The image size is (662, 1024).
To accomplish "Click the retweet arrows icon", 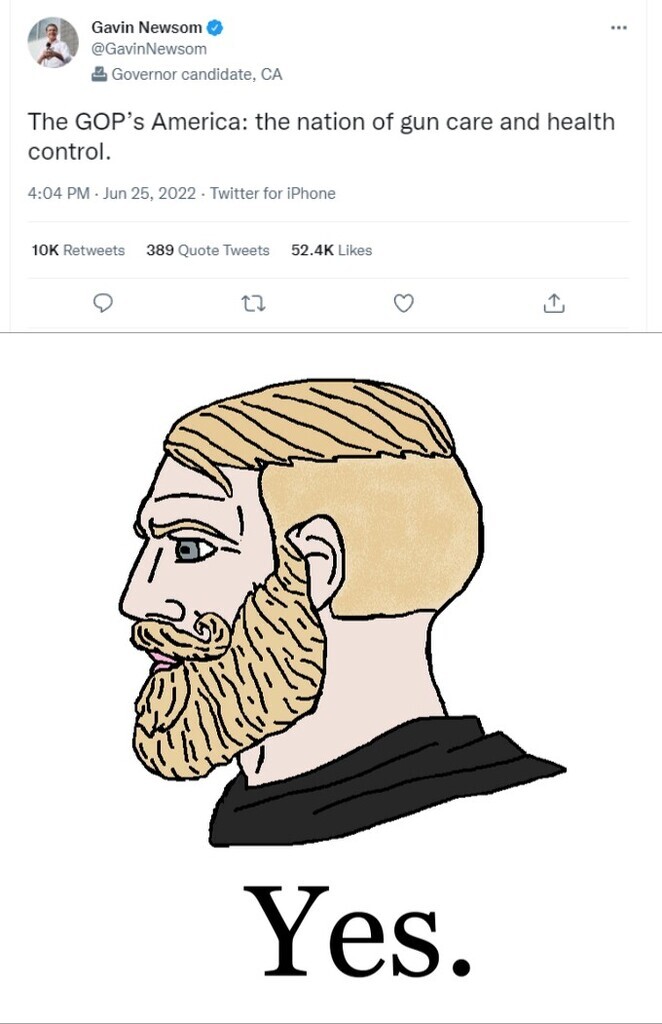I will pos(251,303).
